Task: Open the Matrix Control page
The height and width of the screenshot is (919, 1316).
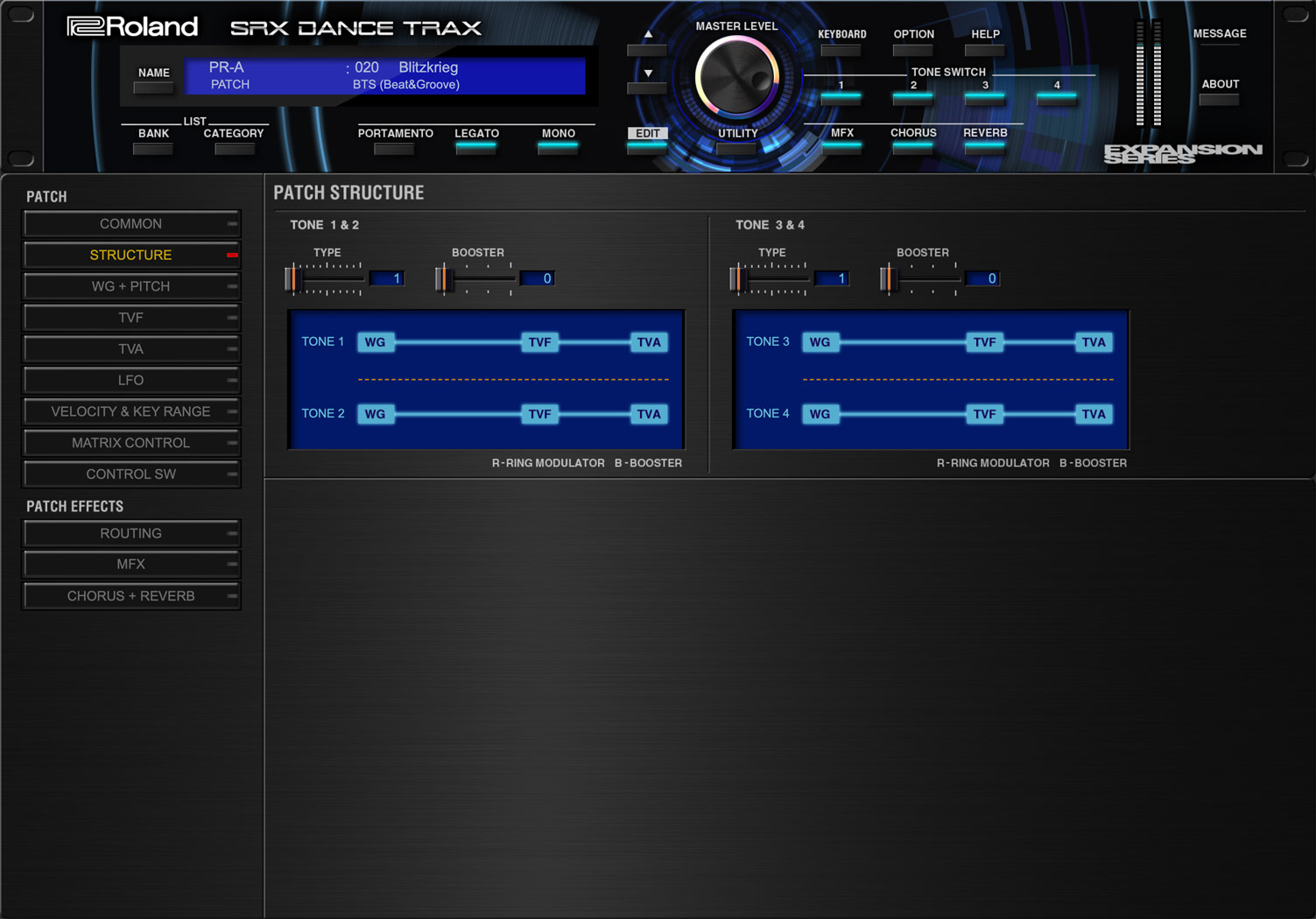Action: point(131,443)
